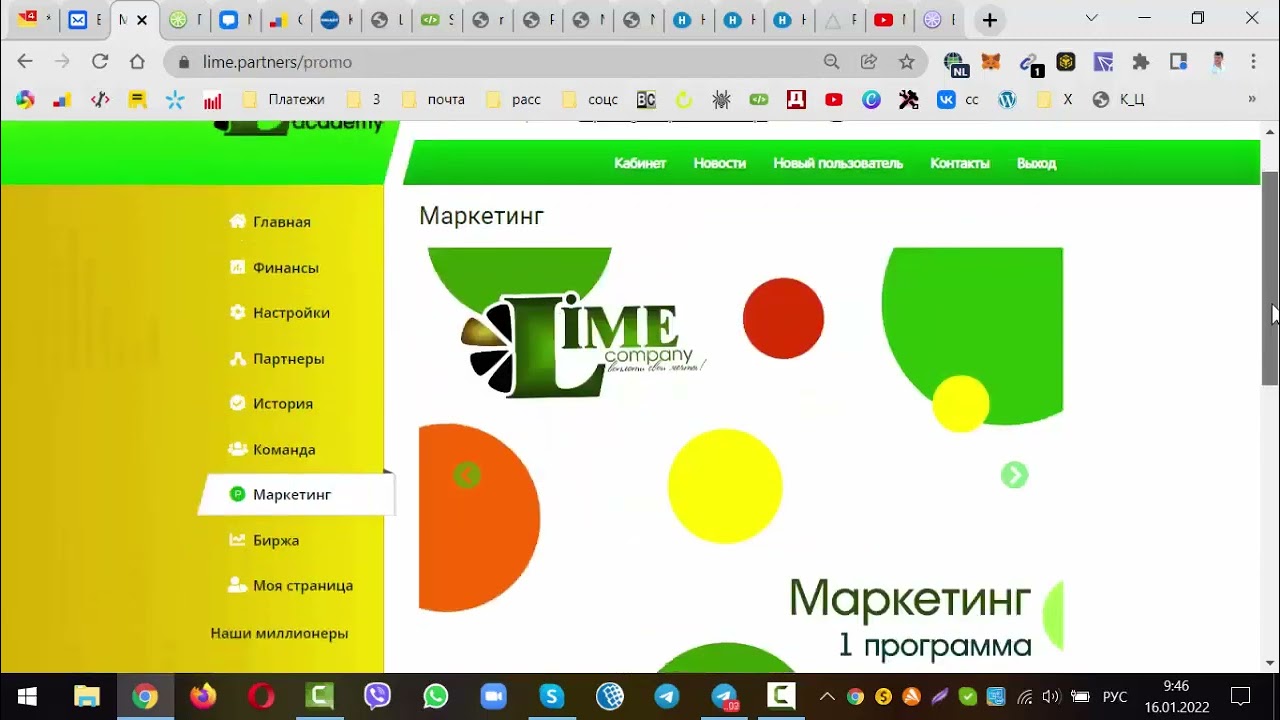Open the MetaMask fox extension
Viewport: 1280px width, 720px height.
(x=990, y=62)
